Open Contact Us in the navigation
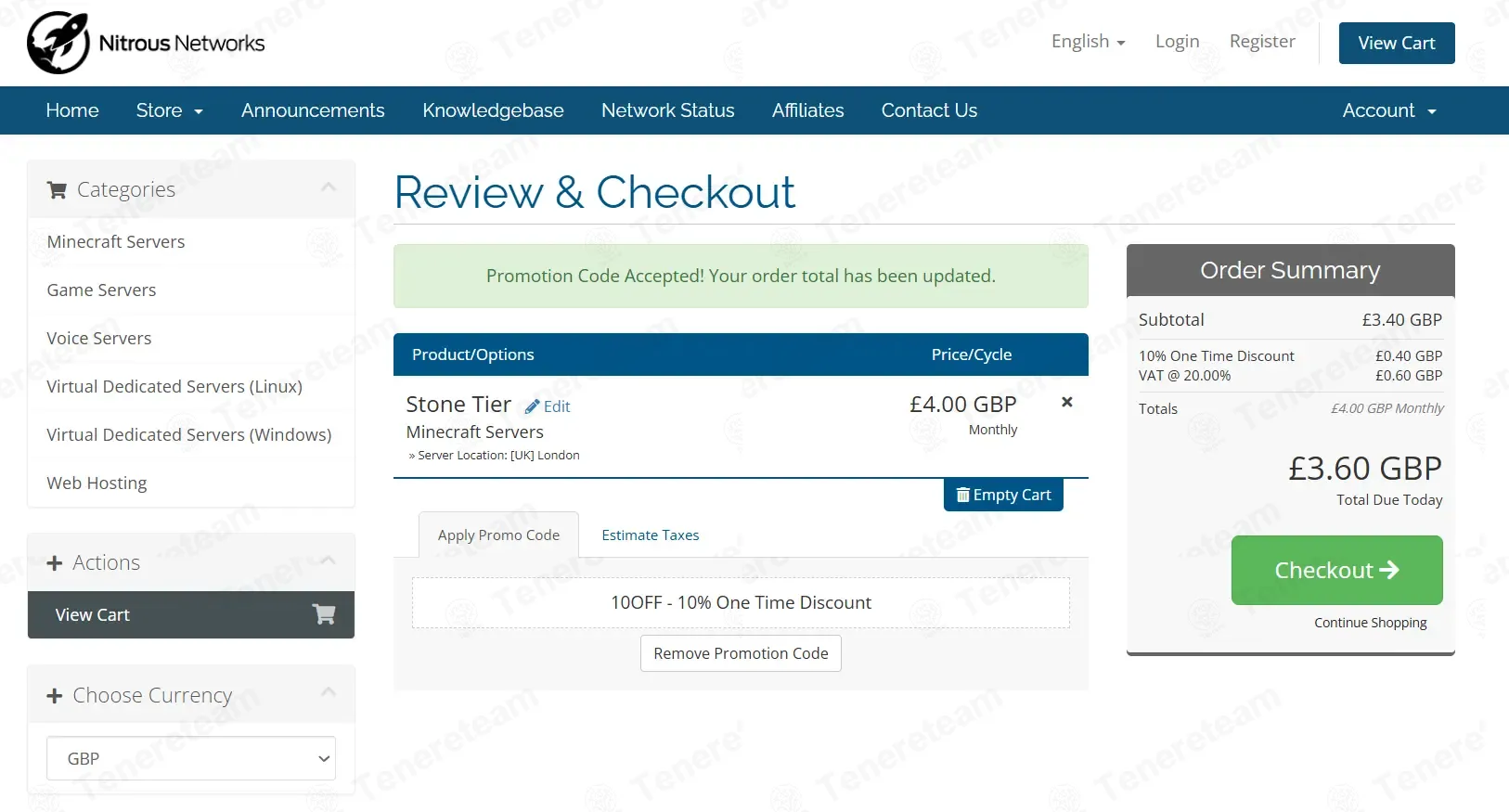This screenshot has height=812, width=1509. click(929, 110)
